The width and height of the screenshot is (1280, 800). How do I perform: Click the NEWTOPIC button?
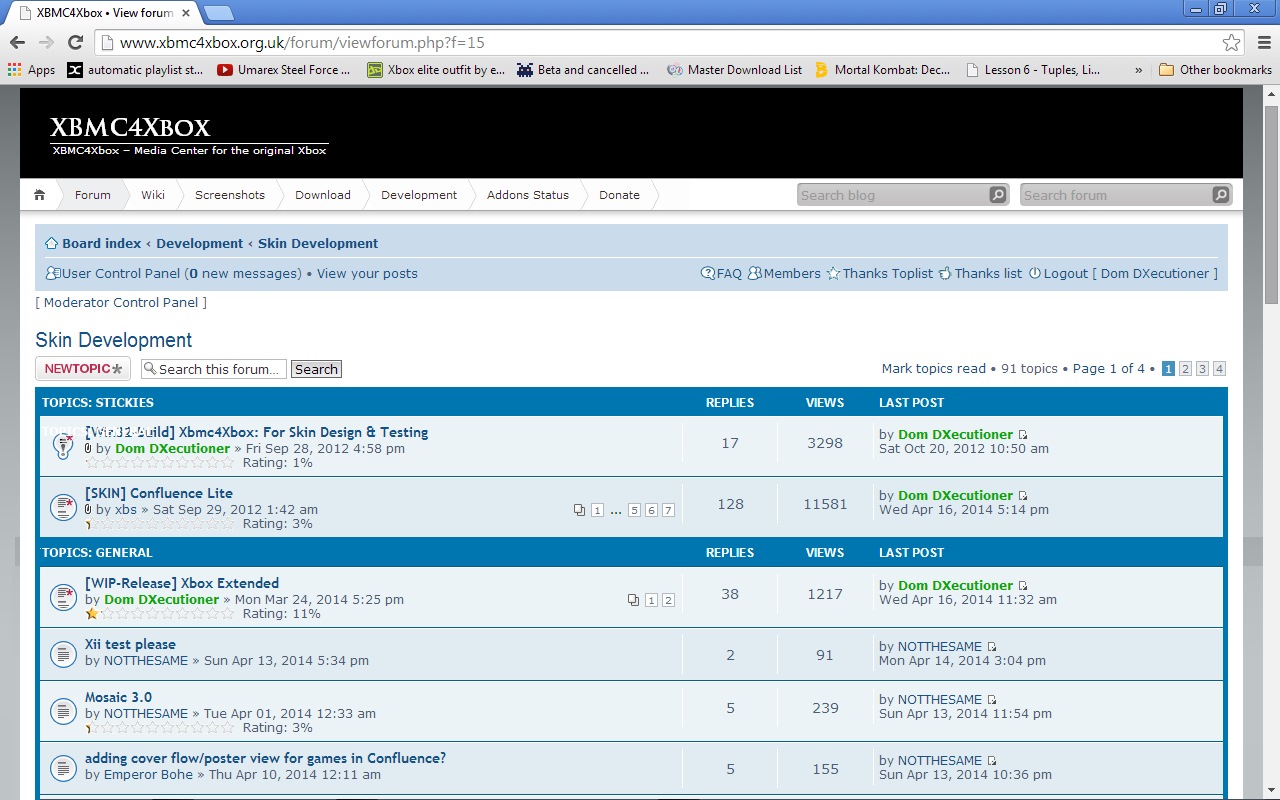pyautogui.click(x=83, y=369)
